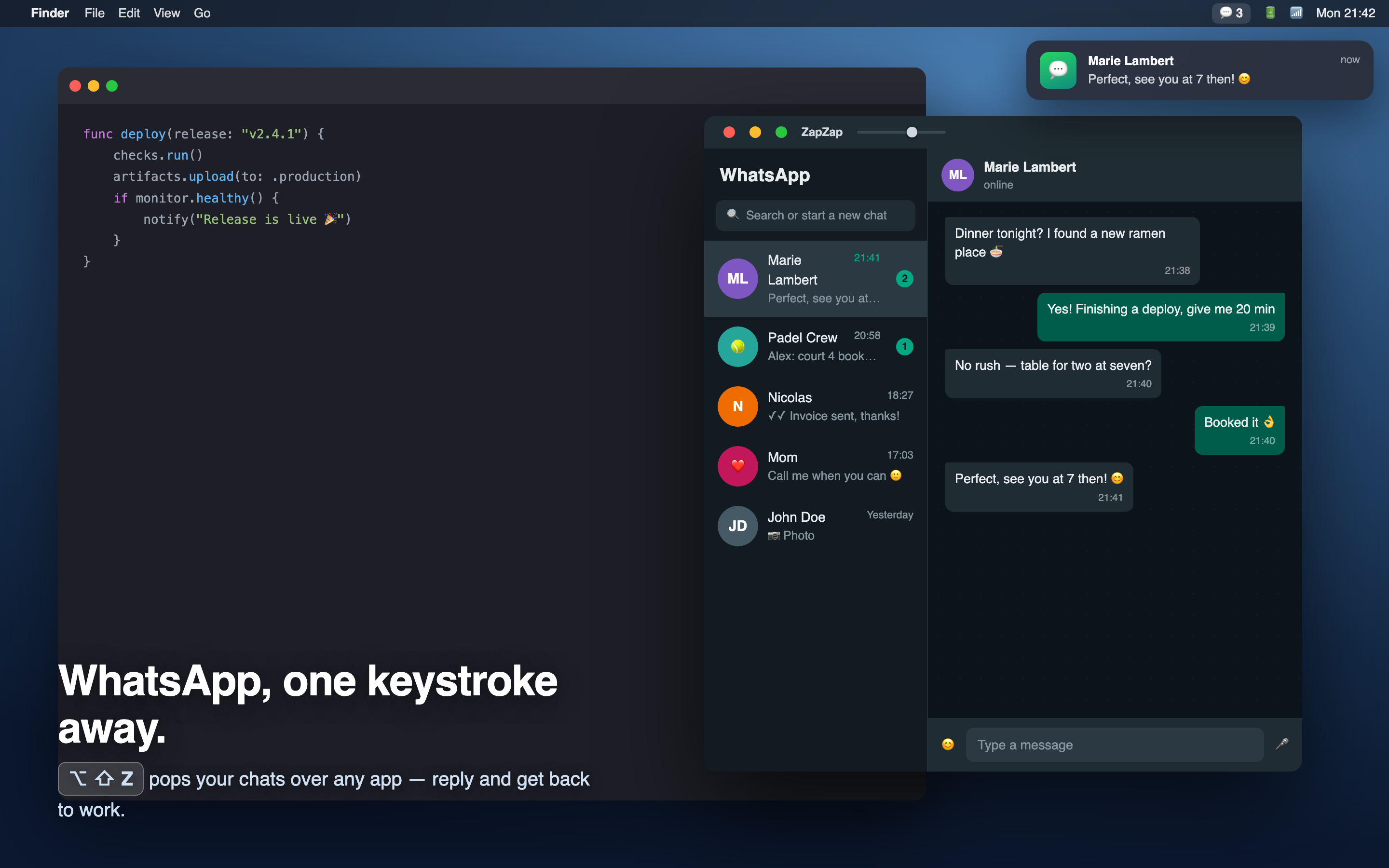Open the John Doe chat

(815, 525)
